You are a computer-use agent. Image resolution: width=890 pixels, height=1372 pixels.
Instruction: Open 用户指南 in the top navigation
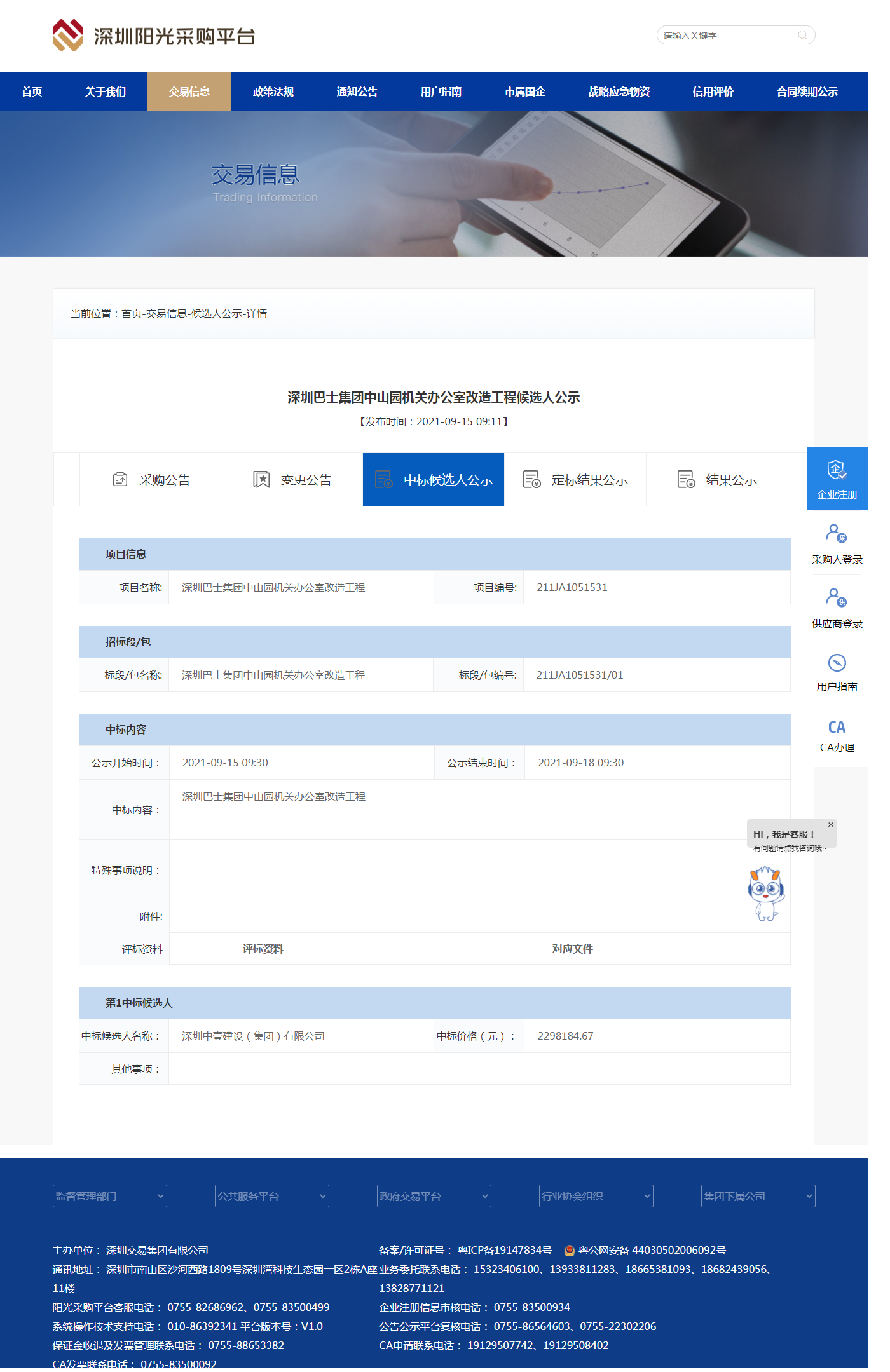[441, 92]
